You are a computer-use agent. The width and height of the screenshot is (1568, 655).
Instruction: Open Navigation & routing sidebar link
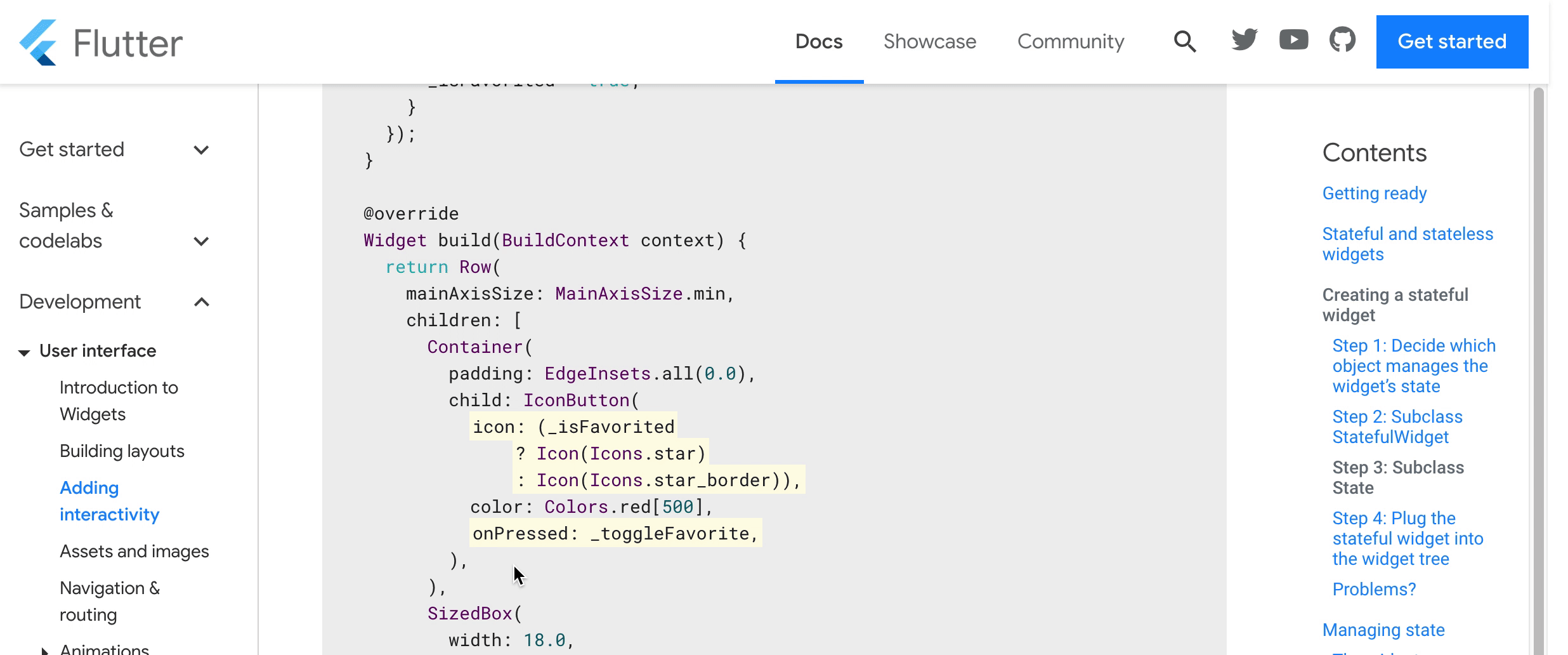pos(110,602)
